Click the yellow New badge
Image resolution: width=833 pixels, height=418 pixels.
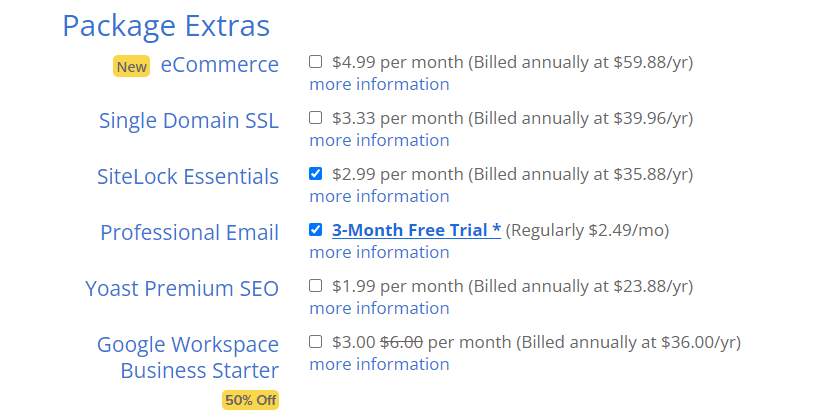click(131, 67)
